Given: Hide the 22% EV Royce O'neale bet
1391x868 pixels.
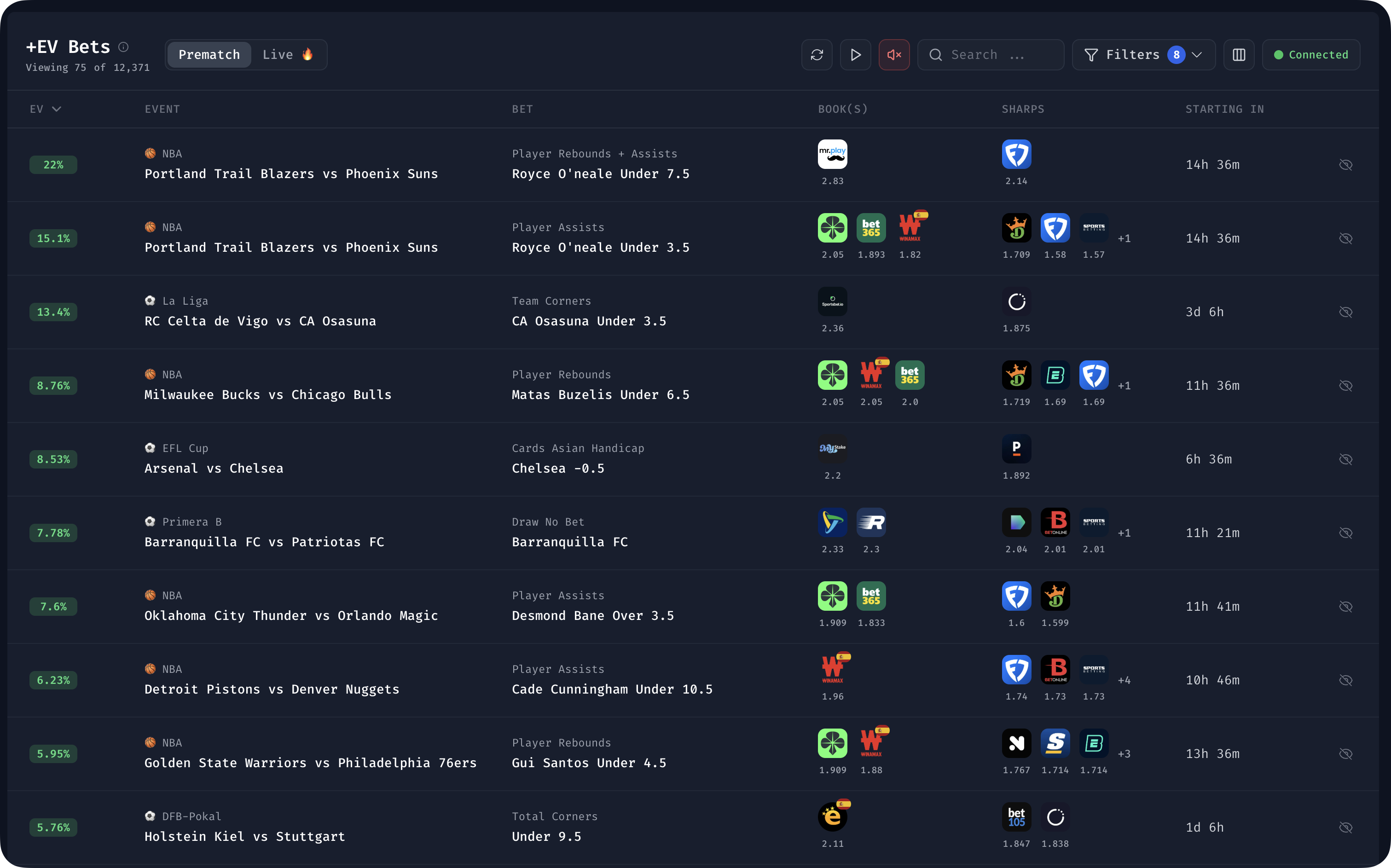Looking at the screenshot, I should [x=1345, y=165].
